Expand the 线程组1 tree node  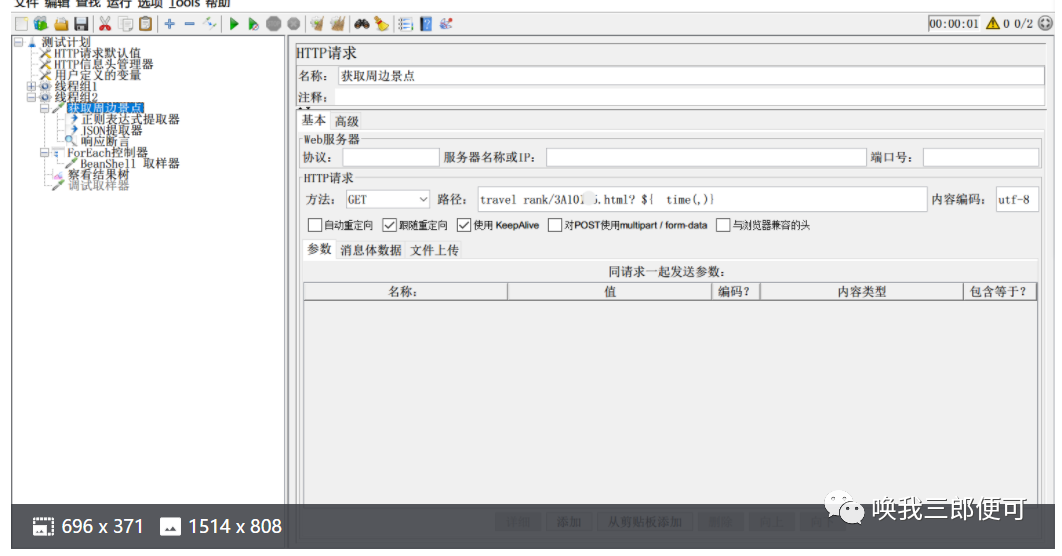pyautogui.click(x=31, y=86)
